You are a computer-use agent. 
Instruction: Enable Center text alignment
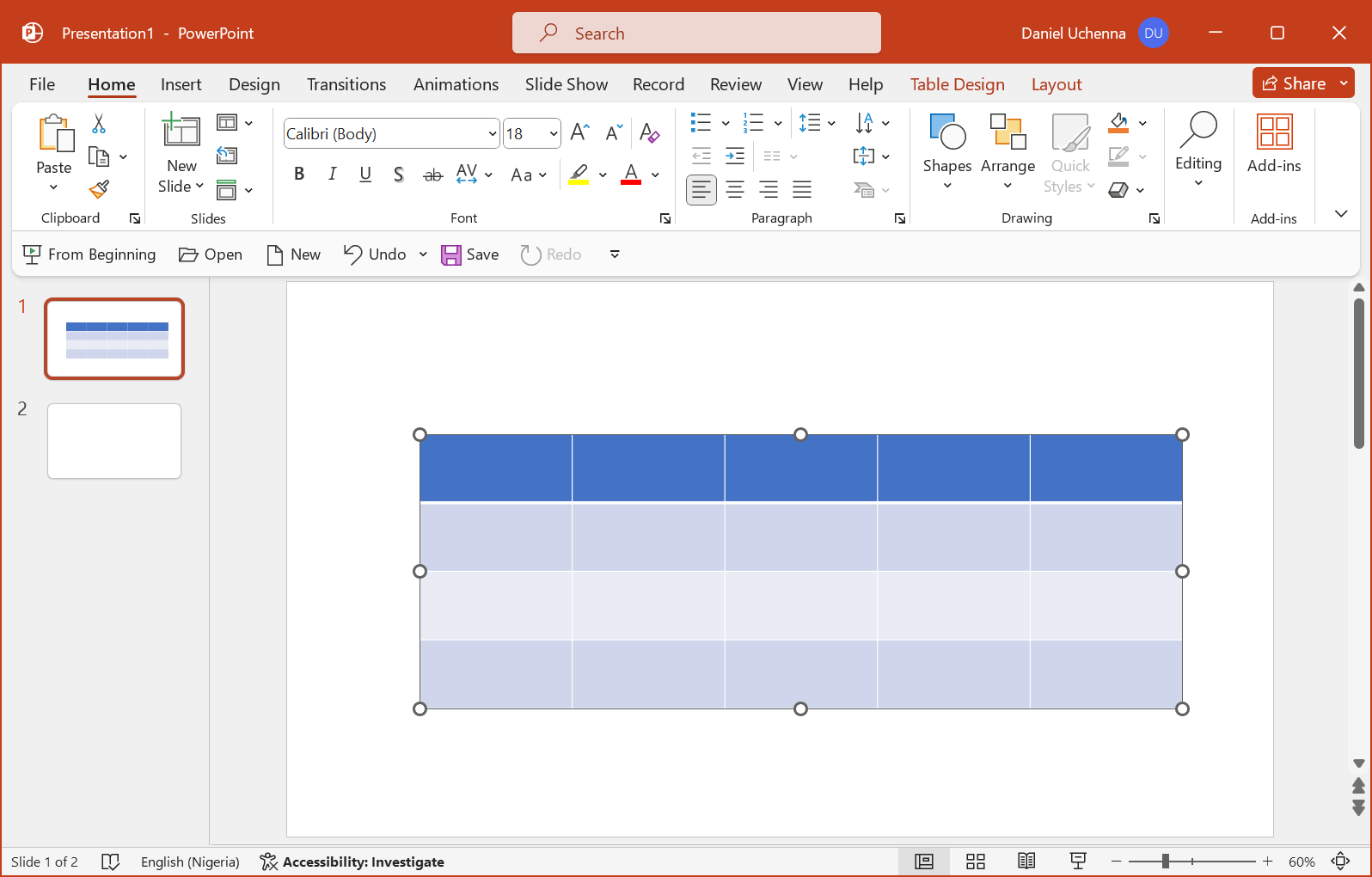[x=735, y=189]
